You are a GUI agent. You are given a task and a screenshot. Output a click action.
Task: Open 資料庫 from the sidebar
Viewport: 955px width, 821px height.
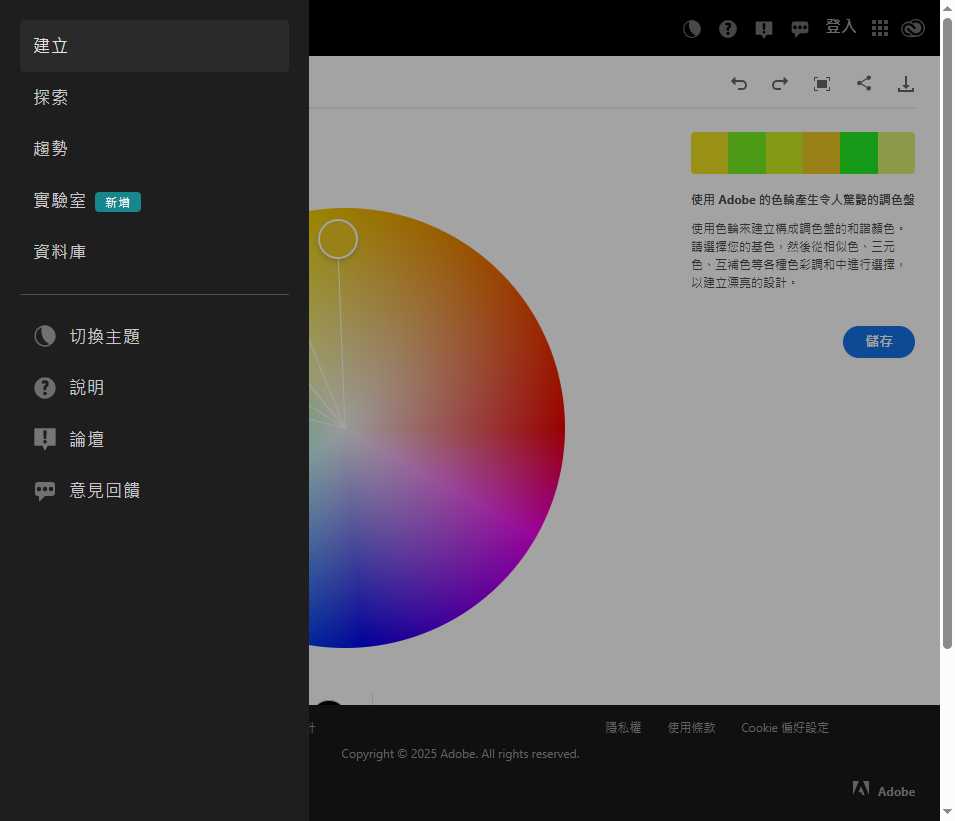click(x=60, y=251)
